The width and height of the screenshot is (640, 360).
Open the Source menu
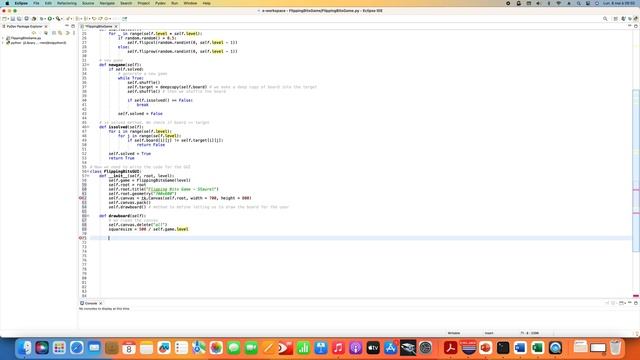click(88, 3)
